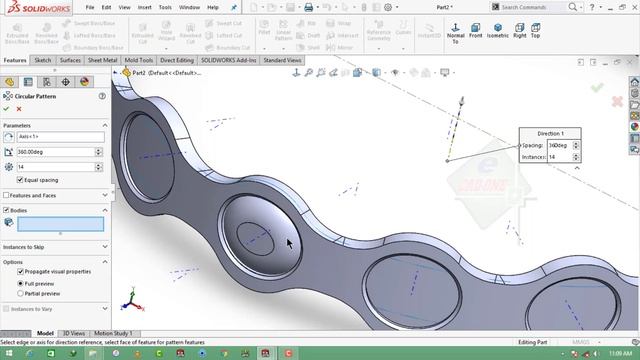Click the angle 360.00deg spinner arrows
This screenshot has height=360, width=640.
[98, 152]
